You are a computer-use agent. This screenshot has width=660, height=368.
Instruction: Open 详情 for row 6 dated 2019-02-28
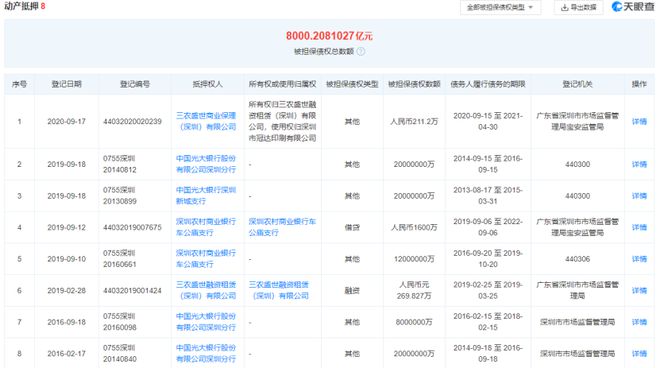coord(639,291)
